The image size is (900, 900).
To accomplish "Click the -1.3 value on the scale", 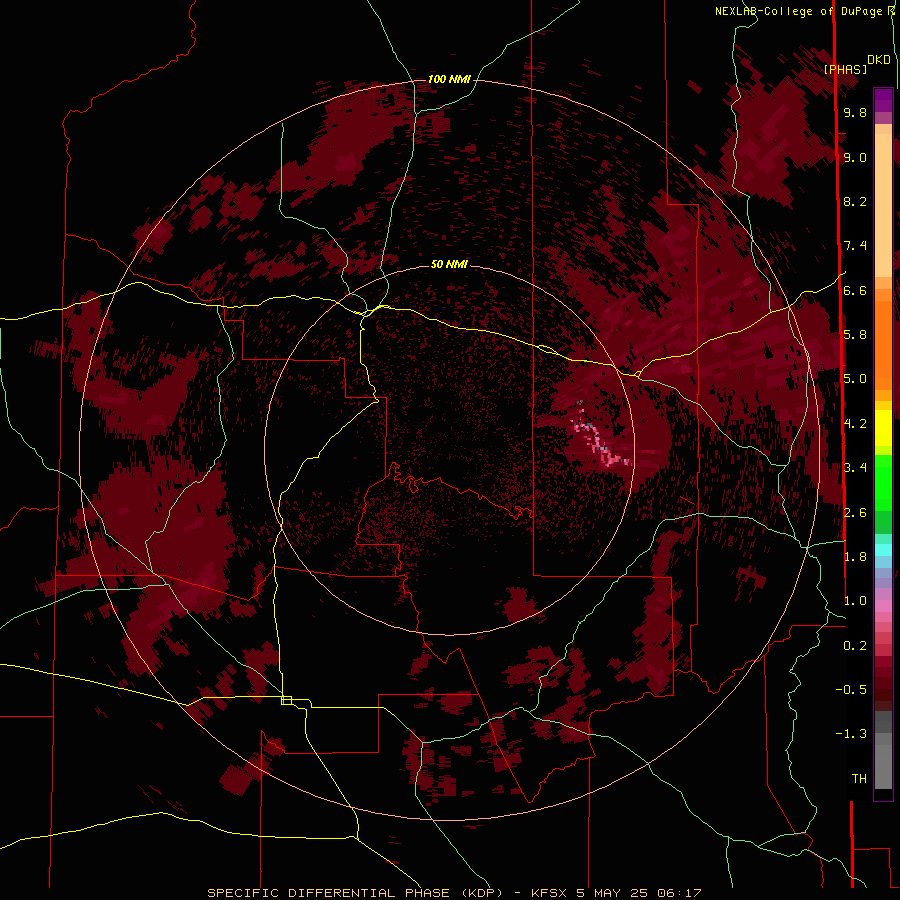I will point(851,734).
